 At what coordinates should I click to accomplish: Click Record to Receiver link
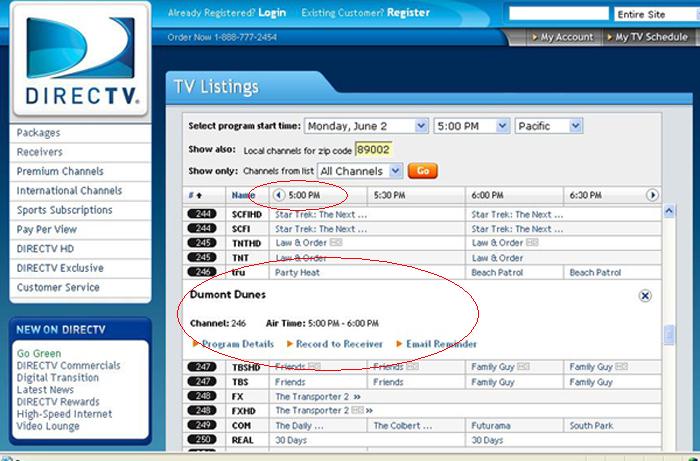(x=339, y=344)
